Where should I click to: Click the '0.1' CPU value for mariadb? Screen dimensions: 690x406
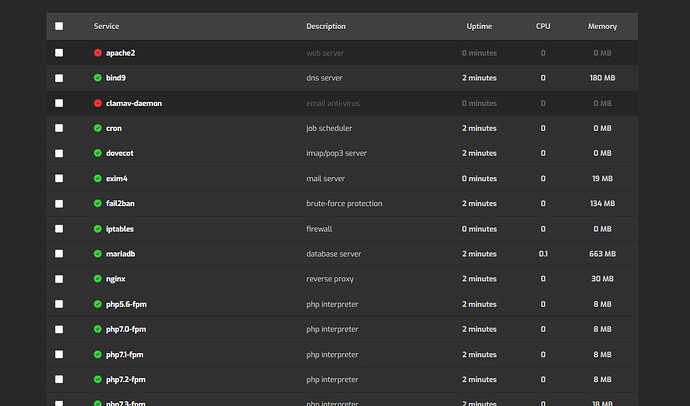[x=543, y=254]
